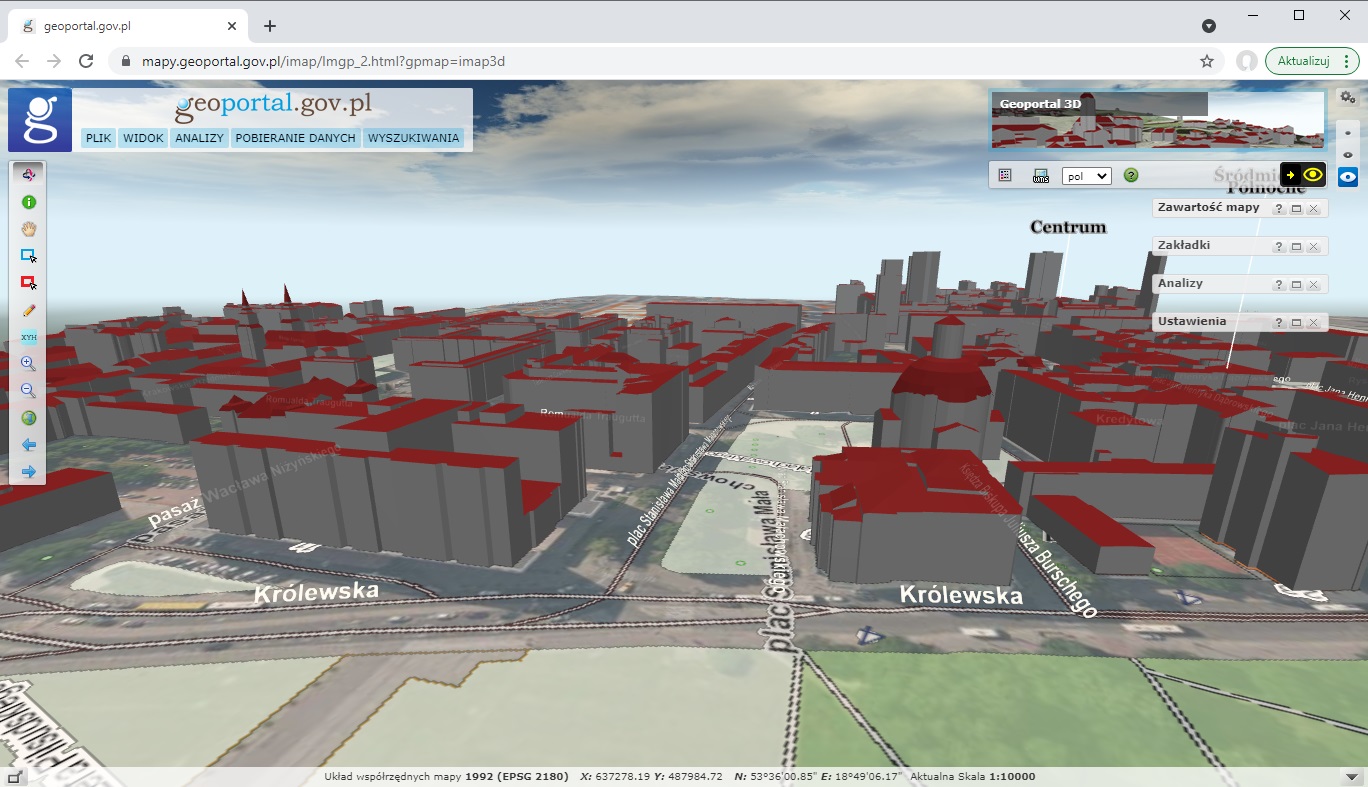1368x787 pixels.
Task: Click the Geoportal 3D banner thumbnail
Action: [x=1158, y=120]
